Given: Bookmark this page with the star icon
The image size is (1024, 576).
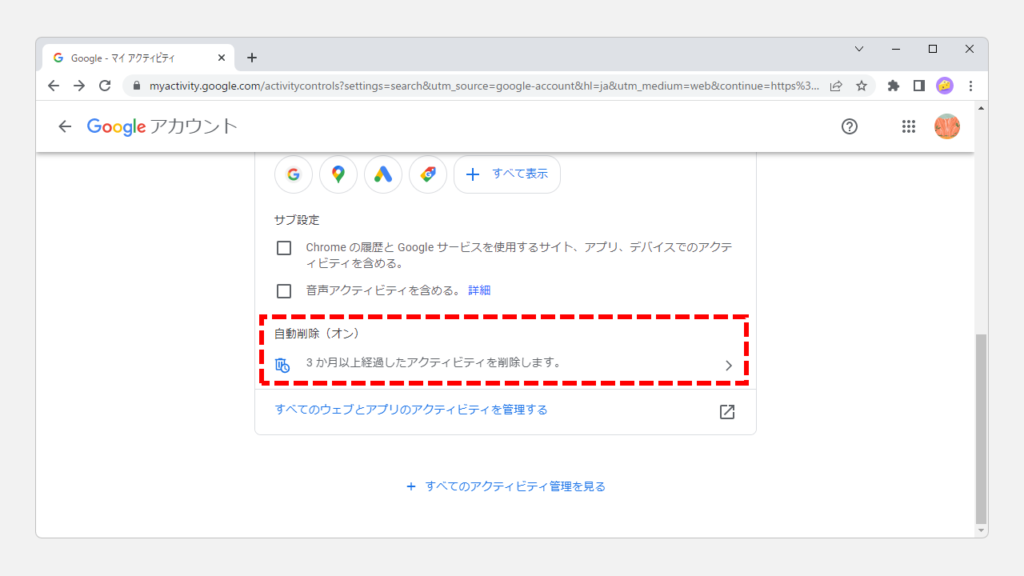Looking at the screenshot, I should [x=861, y=86].
